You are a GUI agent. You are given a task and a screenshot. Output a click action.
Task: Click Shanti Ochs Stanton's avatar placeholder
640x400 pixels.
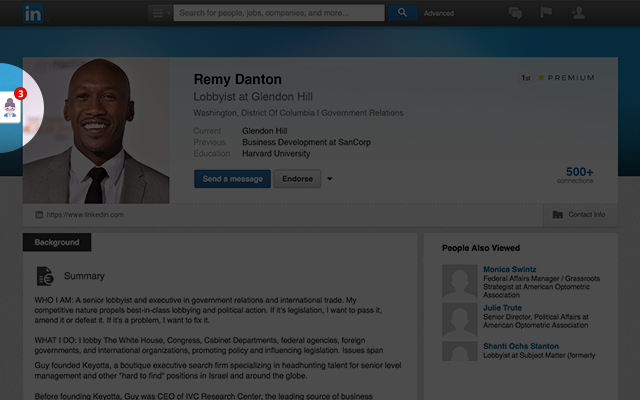tap(460, 351)
